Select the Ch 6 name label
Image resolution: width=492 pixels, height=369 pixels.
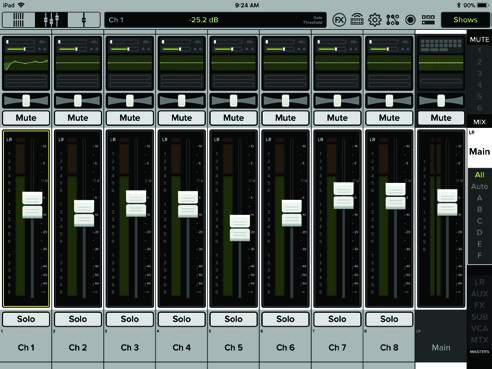coord(285,348)
